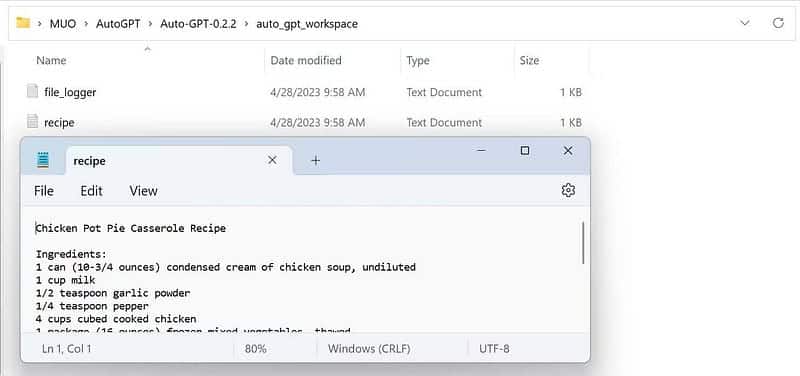Image resolution: width=800 pixels, height=376 pixels.
Task: Click the 80% zoom level in status bar
Action: (x=255, y=349)
